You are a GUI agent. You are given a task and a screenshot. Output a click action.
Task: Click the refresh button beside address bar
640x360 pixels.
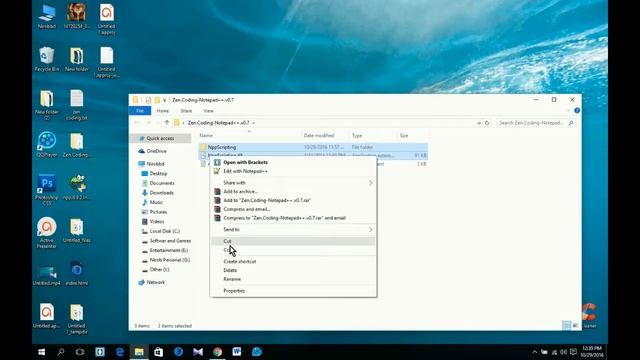point(487,123)
